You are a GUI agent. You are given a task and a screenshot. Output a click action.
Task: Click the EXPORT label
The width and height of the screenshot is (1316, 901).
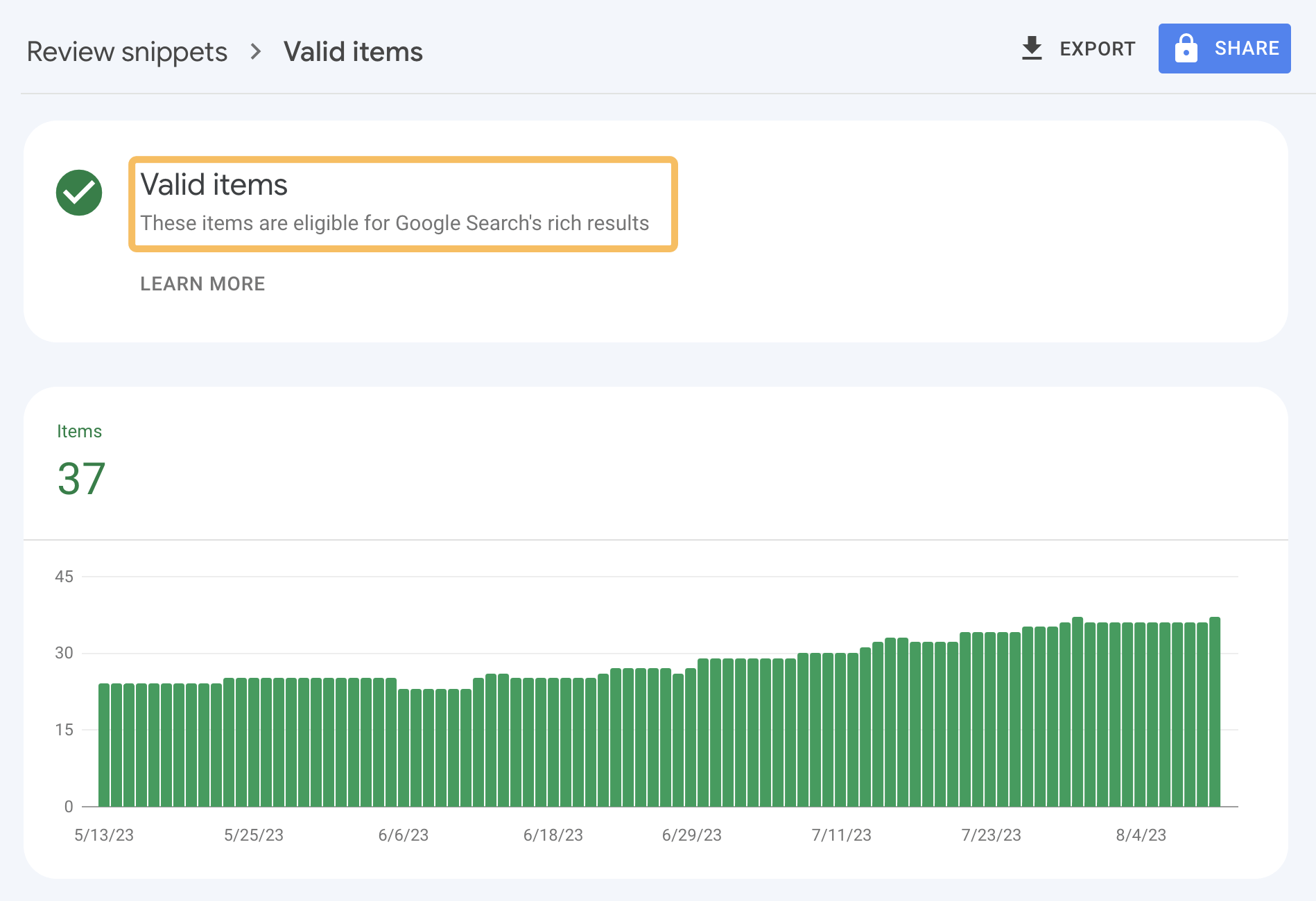(1098, 49)
